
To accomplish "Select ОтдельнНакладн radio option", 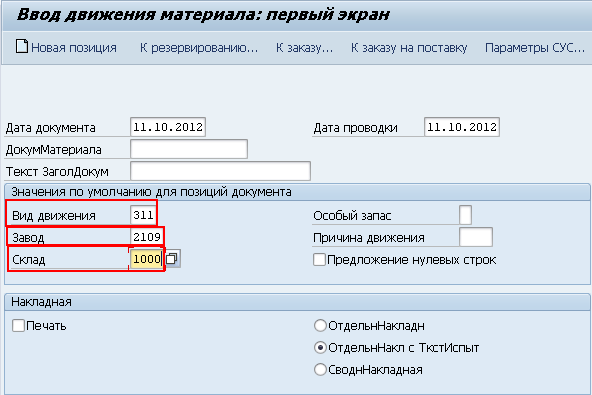I will click(x=320, y=326).
